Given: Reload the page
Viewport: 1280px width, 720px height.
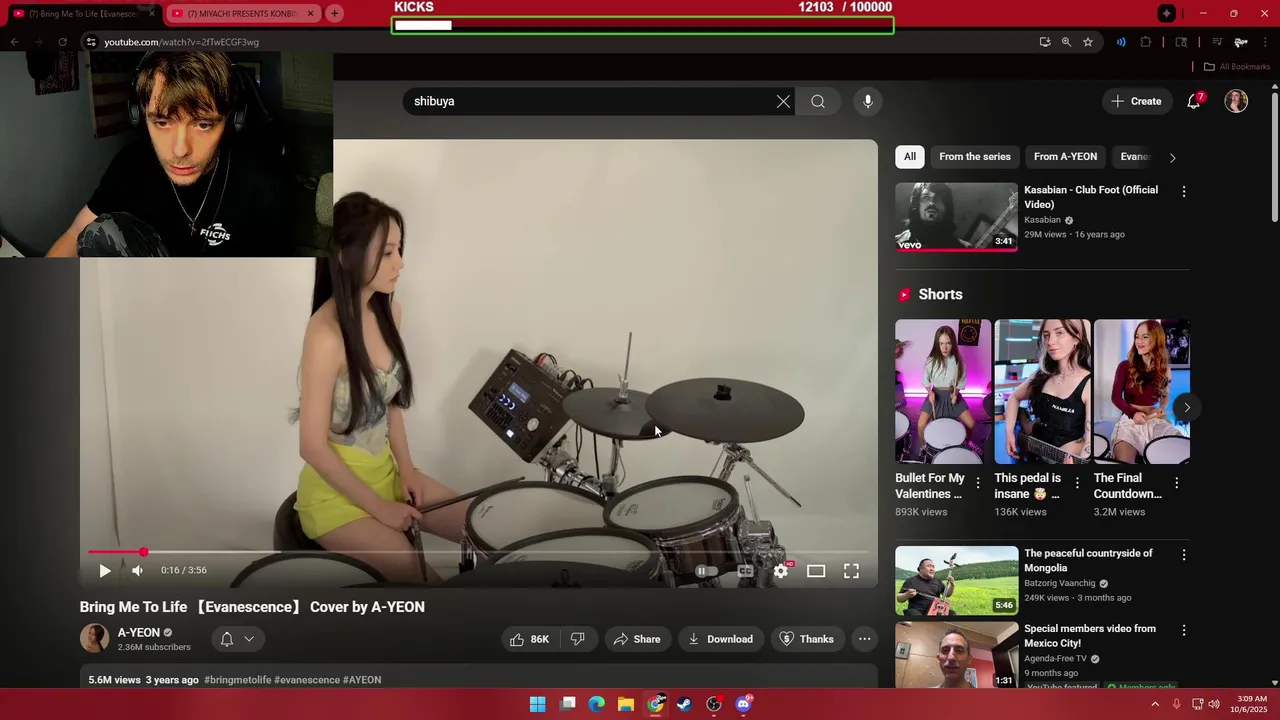Looking at the screenshot, I should click(62, 42).
